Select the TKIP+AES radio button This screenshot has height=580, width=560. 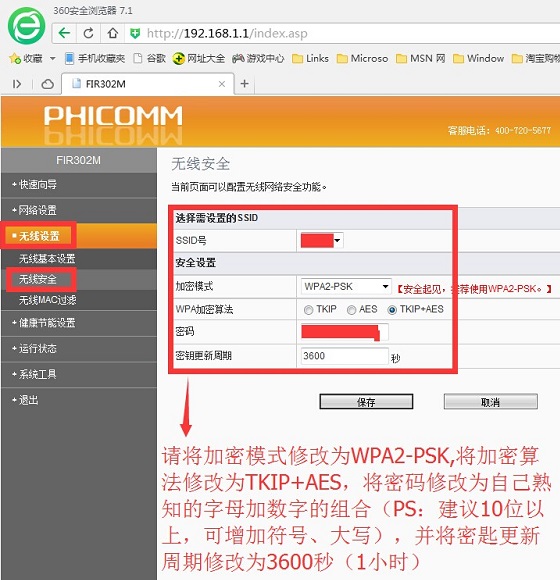coord(392,310)
